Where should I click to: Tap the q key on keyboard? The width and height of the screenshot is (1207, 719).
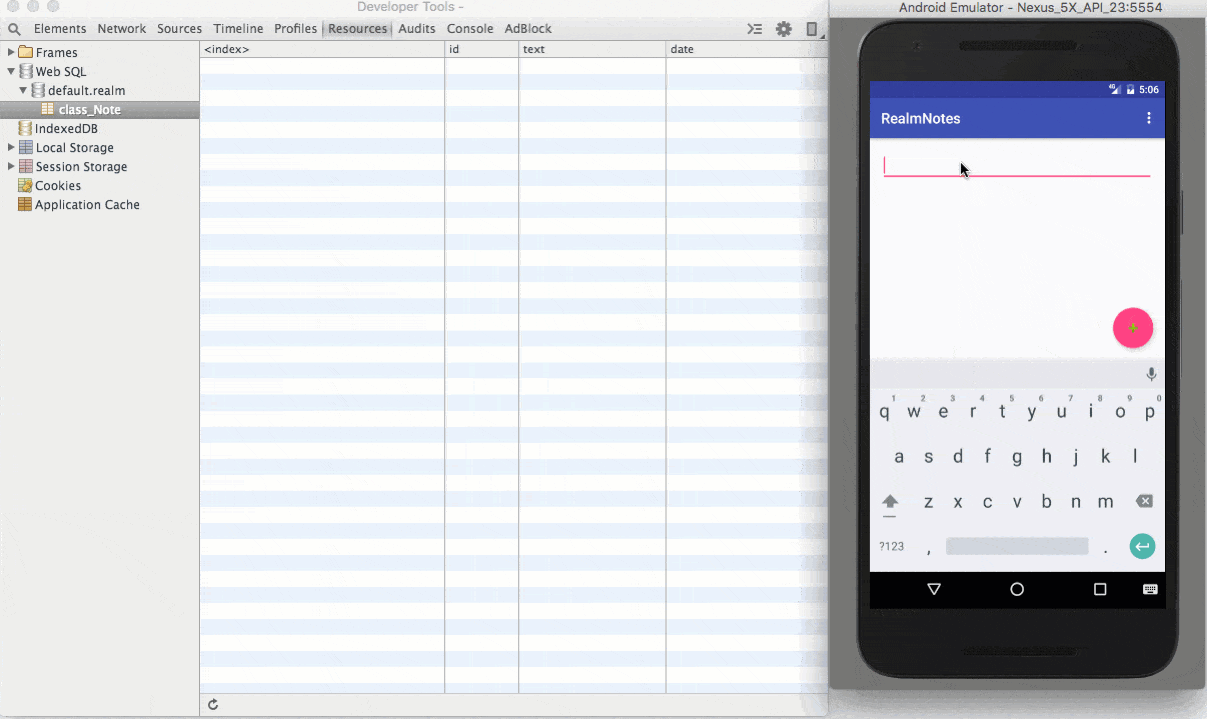click(x=885, y=412)
